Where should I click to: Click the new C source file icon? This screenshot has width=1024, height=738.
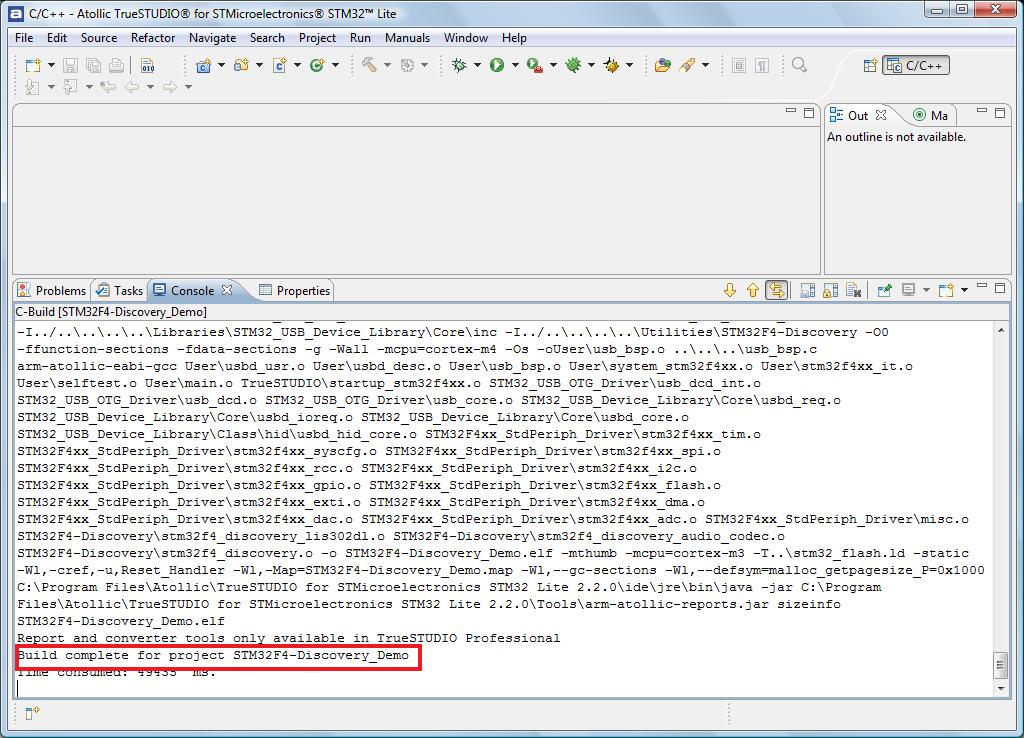280,65
